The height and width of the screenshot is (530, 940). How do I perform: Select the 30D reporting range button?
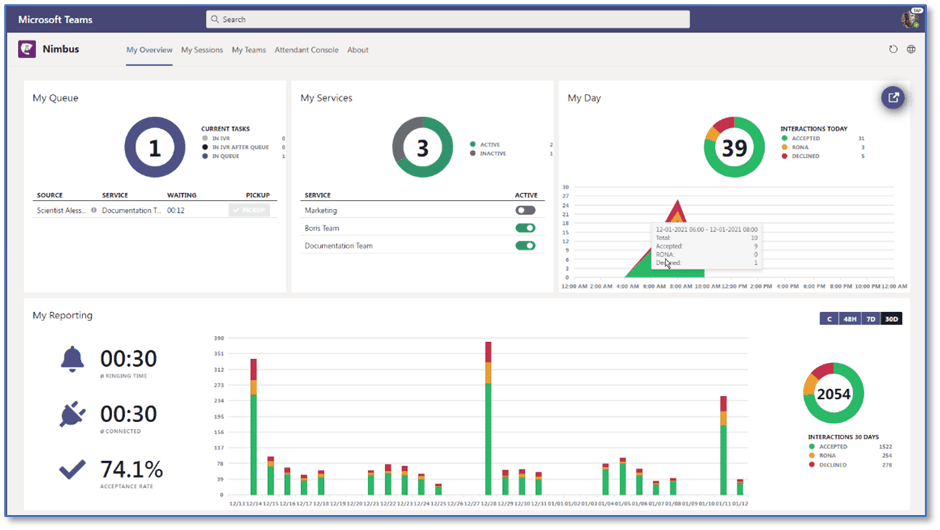891,319
